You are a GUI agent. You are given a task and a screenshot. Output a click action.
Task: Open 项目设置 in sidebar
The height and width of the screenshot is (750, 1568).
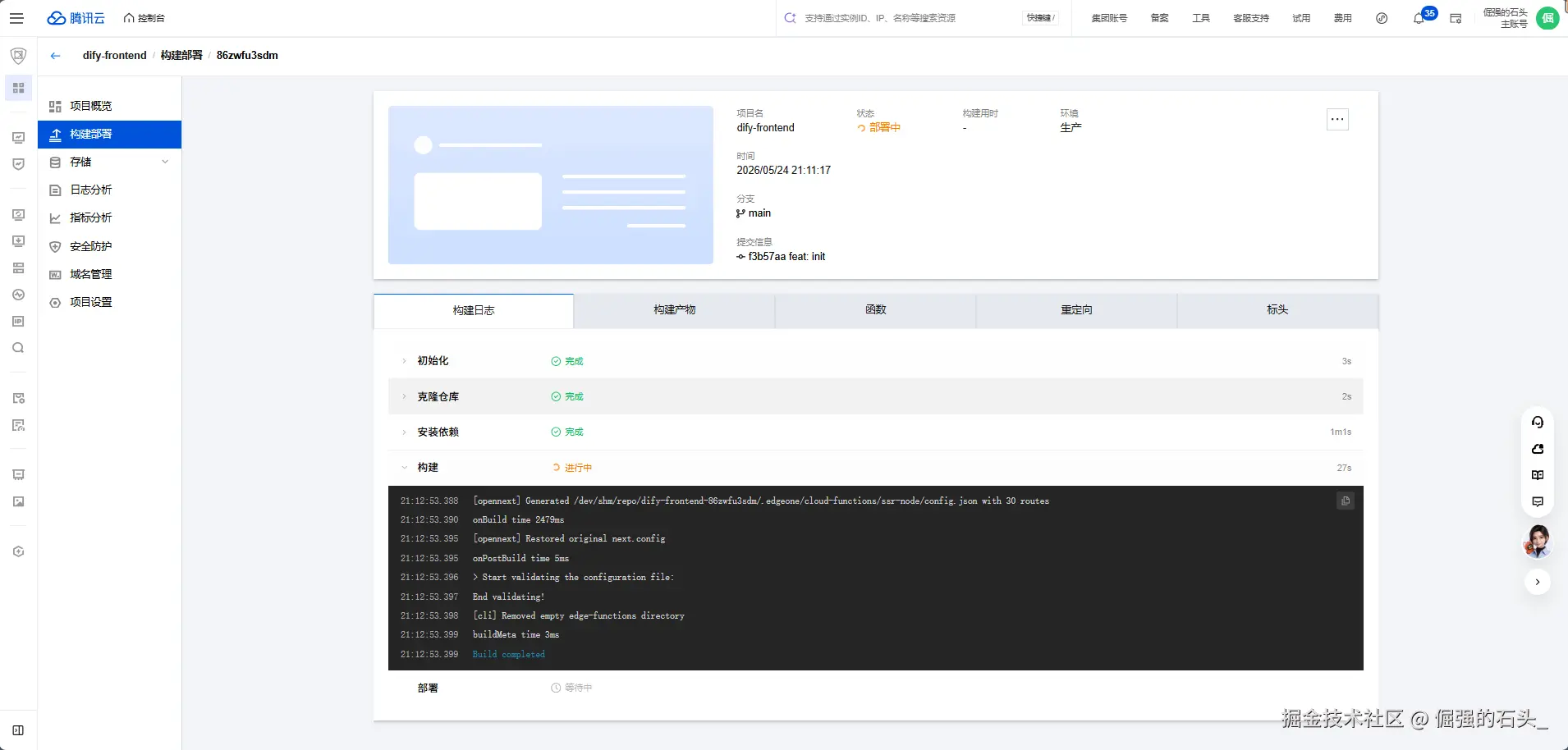(x=109, y=302)
